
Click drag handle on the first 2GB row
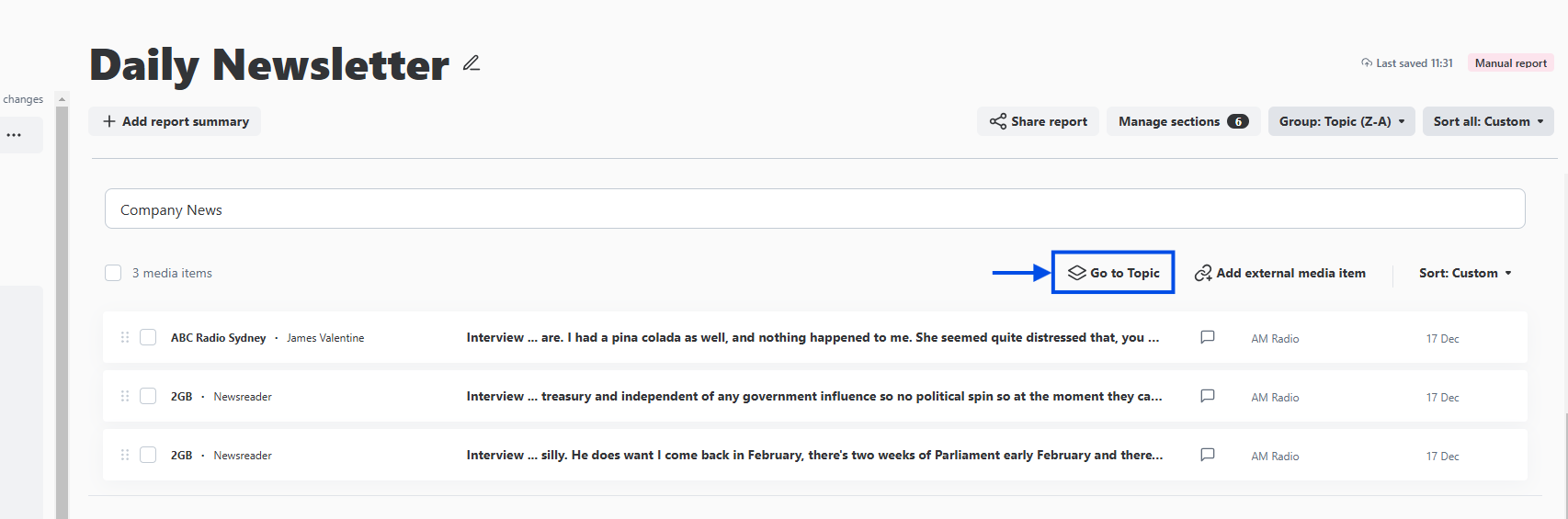[x=125, y=396]
